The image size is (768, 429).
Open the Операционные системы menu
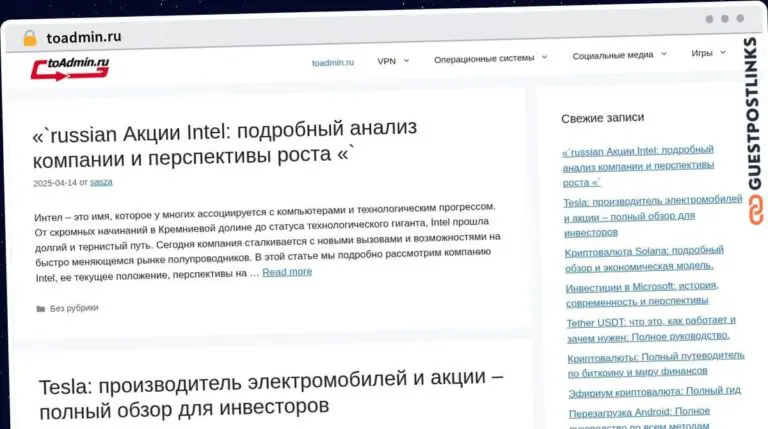coord(484,58)
